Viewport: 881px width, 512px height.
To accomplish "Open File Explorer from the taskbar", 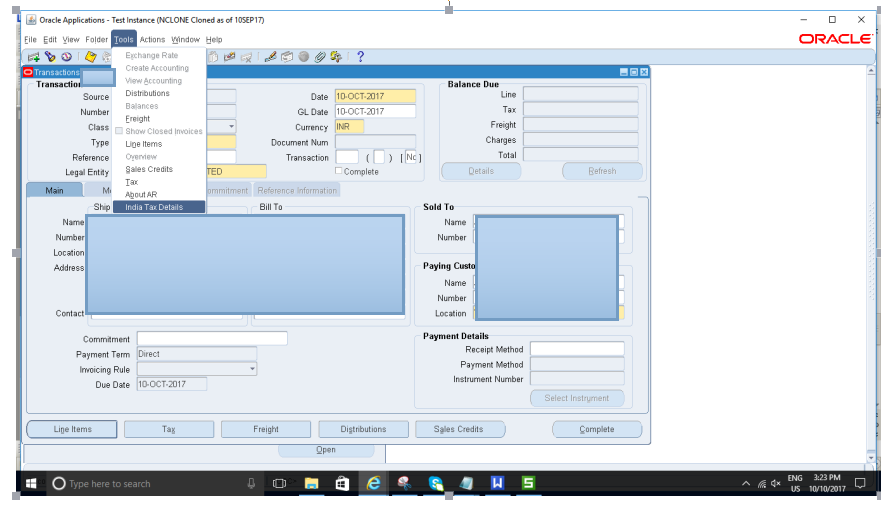I will [x=311, y=483].
